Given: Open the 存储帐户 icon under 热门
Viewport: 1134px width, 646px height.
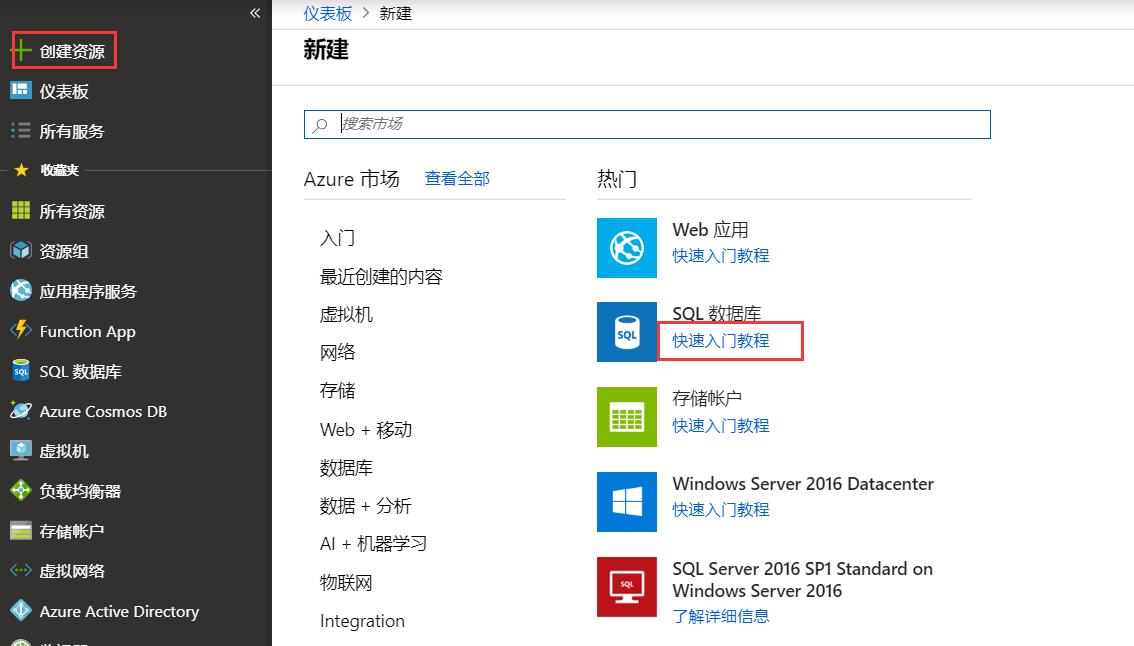Looking at the screenshot, I should [626, 417].
